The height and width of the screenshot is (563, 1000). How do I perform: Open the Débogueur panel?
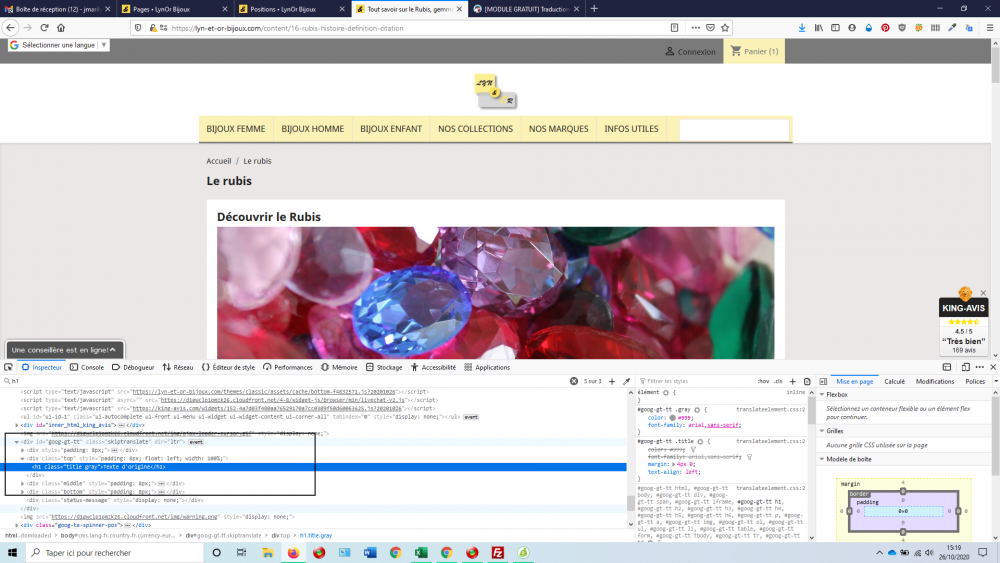(x=133, y=367)
